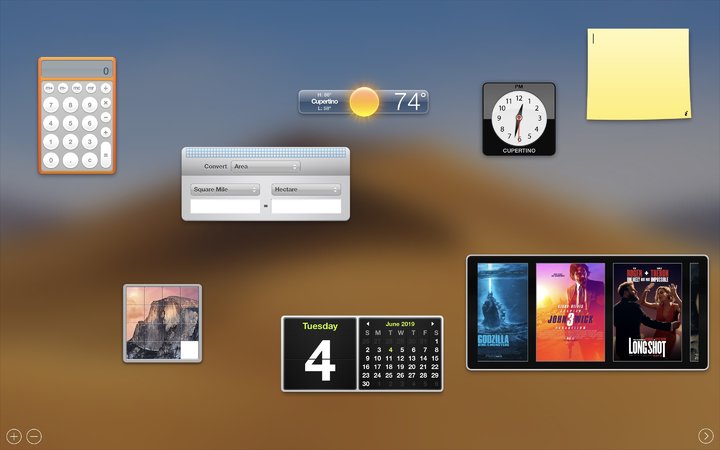This screenshot has height=450, width=720.
Task: Click the equals key on the calculator
Action: coord(106,155)
